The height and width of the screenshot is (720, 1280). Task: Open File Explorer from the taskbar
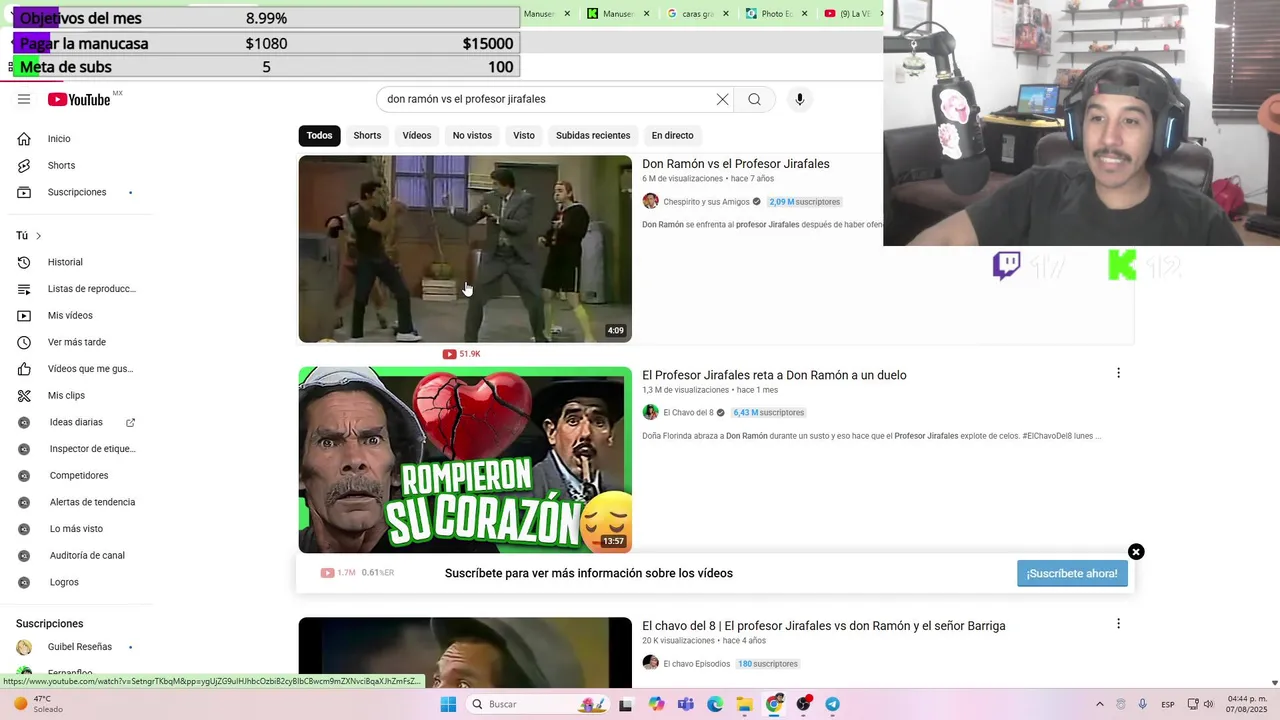[744, 704]
